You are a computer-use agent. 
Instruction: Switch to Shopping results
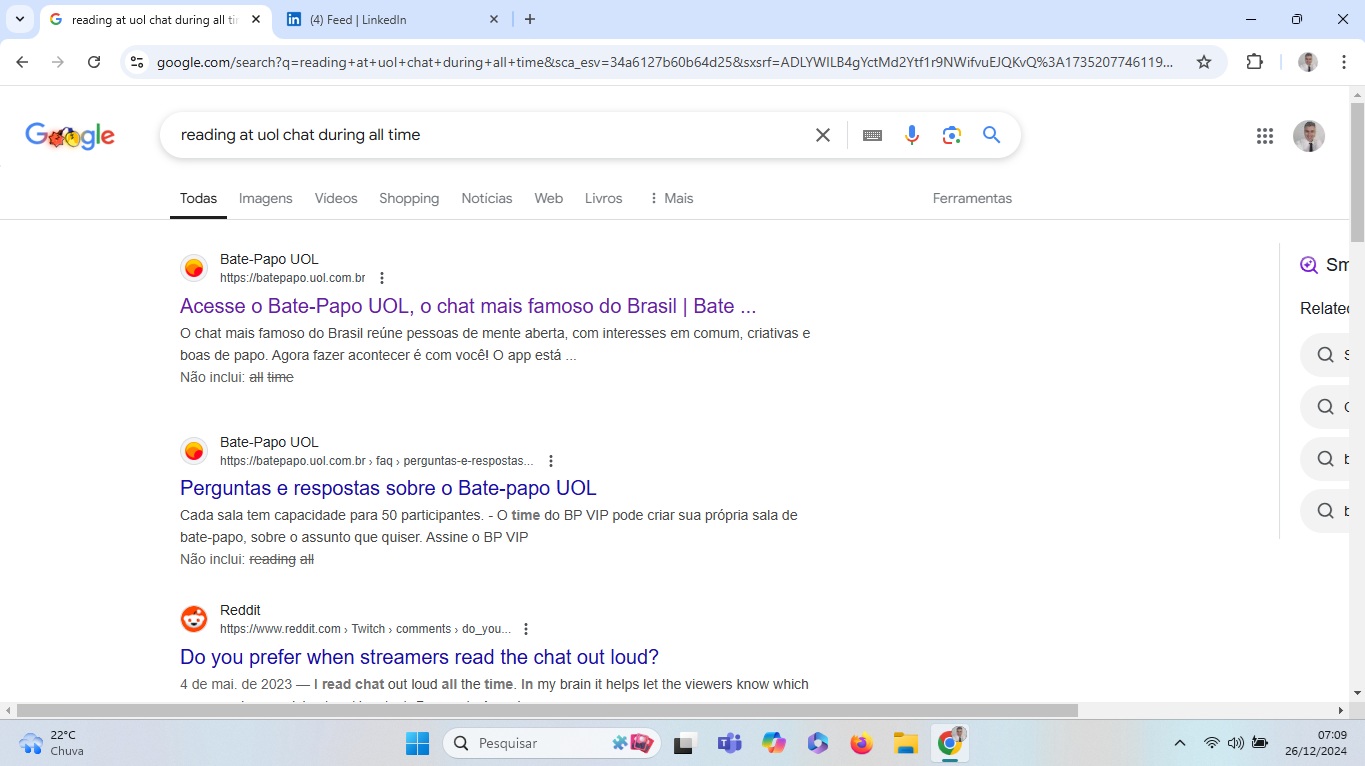pyautogui.click(x=409, y=198)
